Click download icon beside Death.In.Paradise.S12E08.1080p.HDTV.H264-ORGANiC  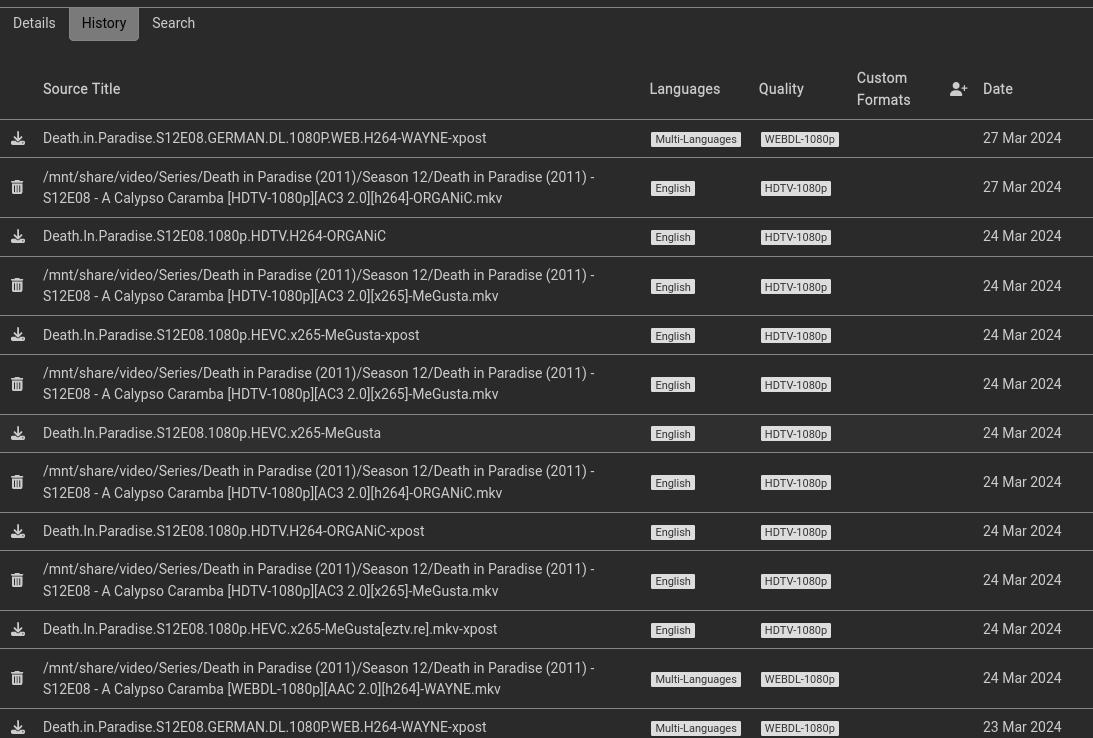pos(18,237)
